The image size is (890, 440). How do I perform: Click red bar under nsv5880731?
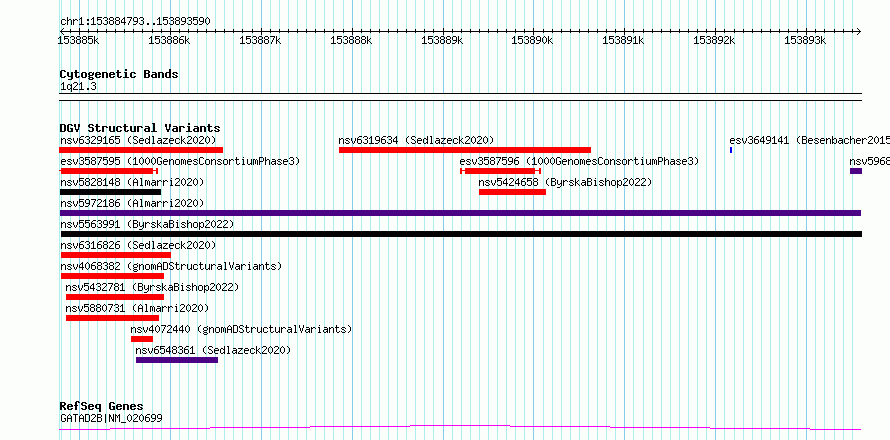coord(112,318)
